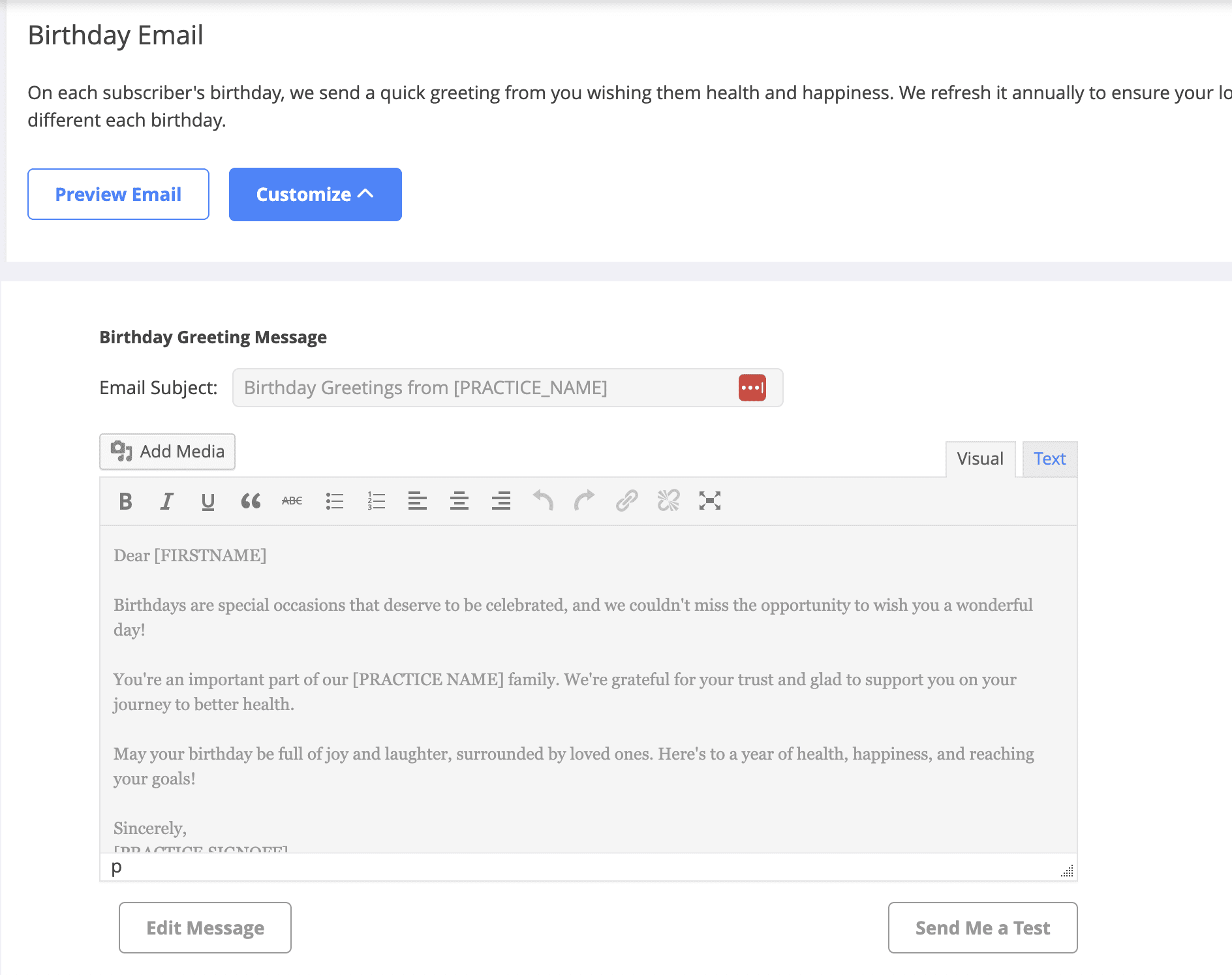Undo the last edit
The image size is (1232, 975).
pyautogui.click(x=543, y=501)
